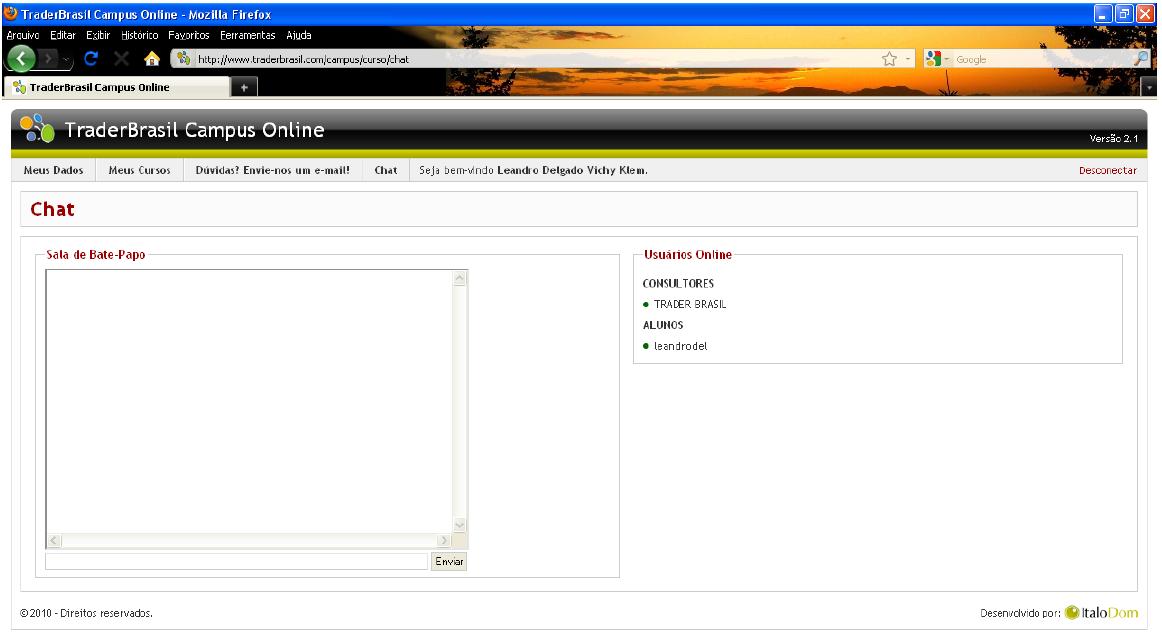Click chat box scroll right arrow
The image size is (1162, 636).
click(444, 540)
